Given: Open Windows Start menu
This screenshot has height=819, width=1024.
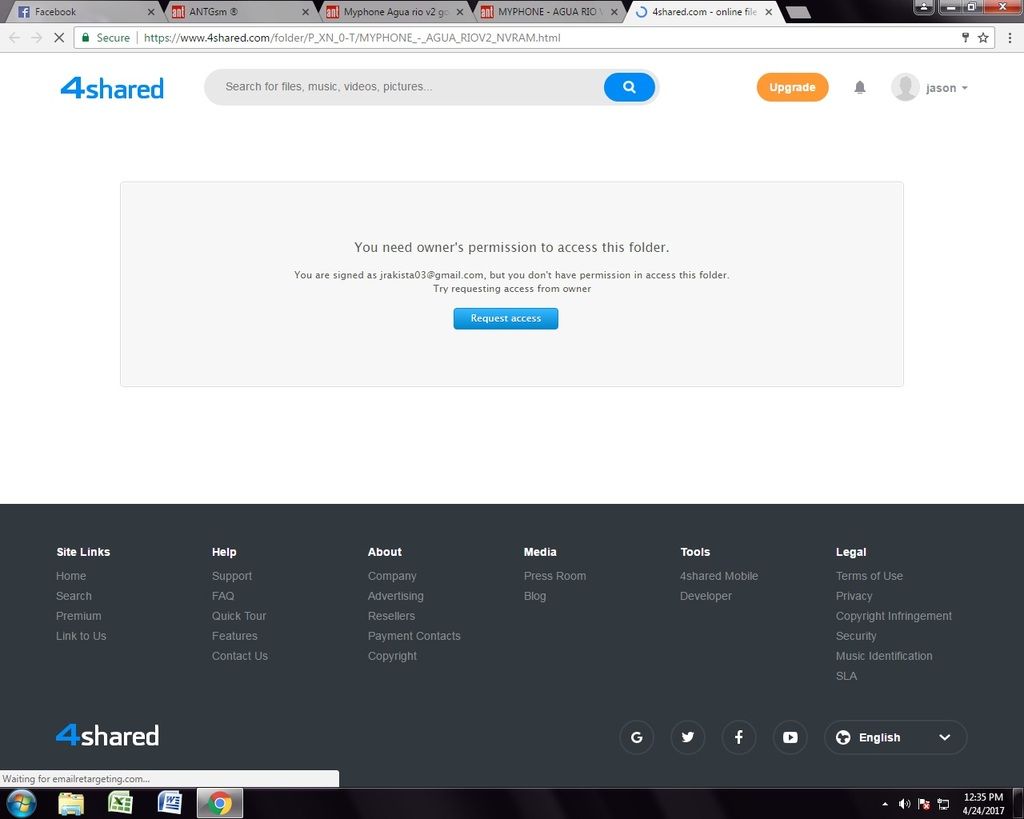Looking at the screenshot, I should tap(21, 803).
